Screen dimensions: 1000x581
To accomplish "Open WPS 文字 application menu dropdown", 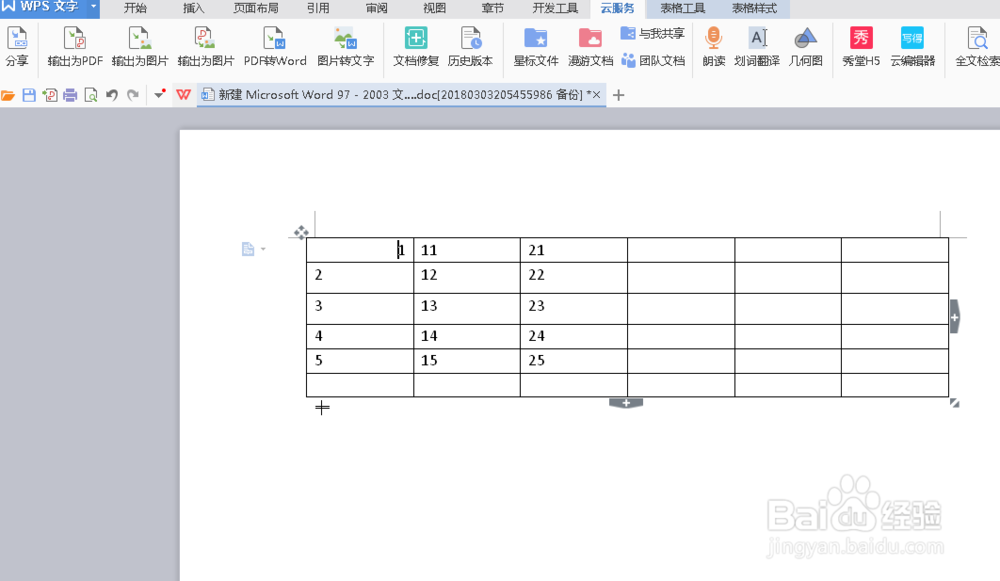I will [x=93, y=7].
